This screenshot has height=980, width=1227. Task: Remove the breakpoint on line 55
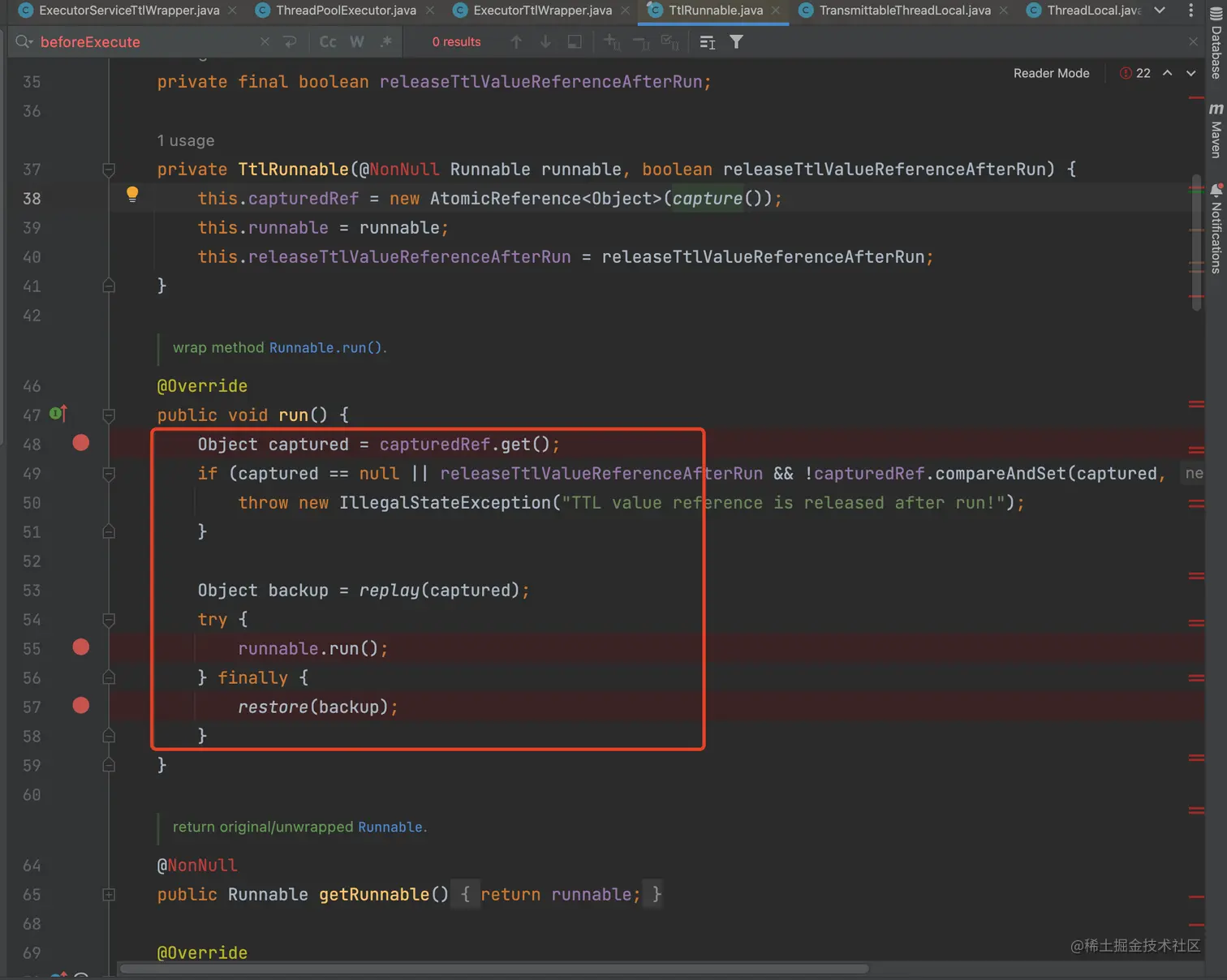point(81,647)
